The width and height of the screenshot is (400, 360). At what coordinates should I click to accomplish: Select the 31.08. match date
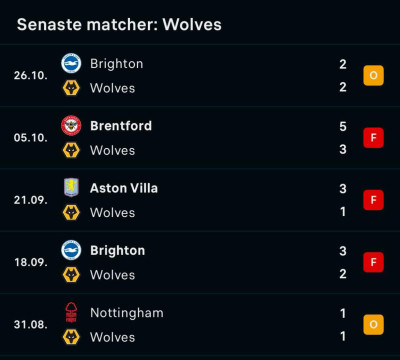(31, 324)
